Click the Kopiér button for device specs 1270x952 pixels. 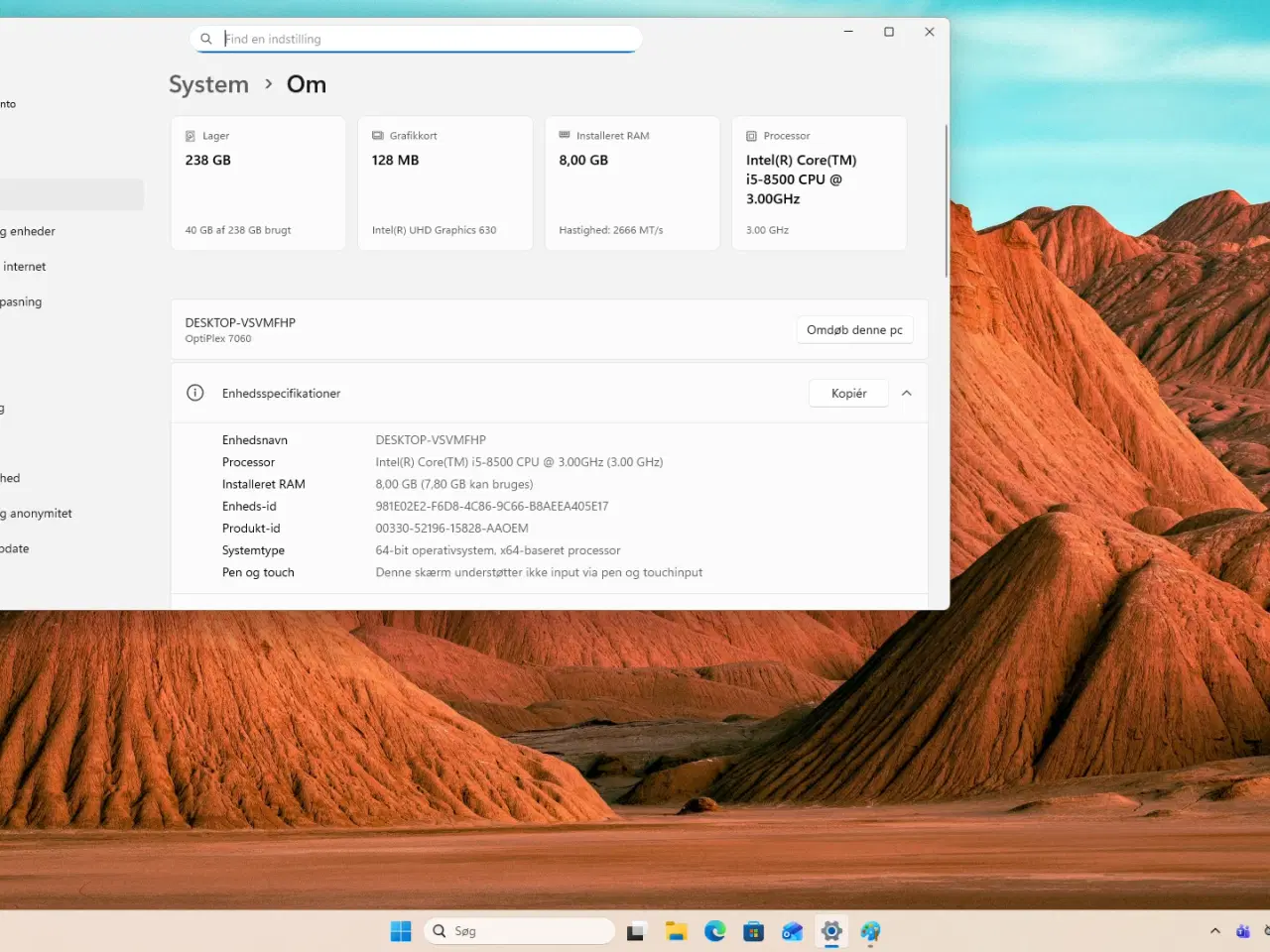point(848,393)
